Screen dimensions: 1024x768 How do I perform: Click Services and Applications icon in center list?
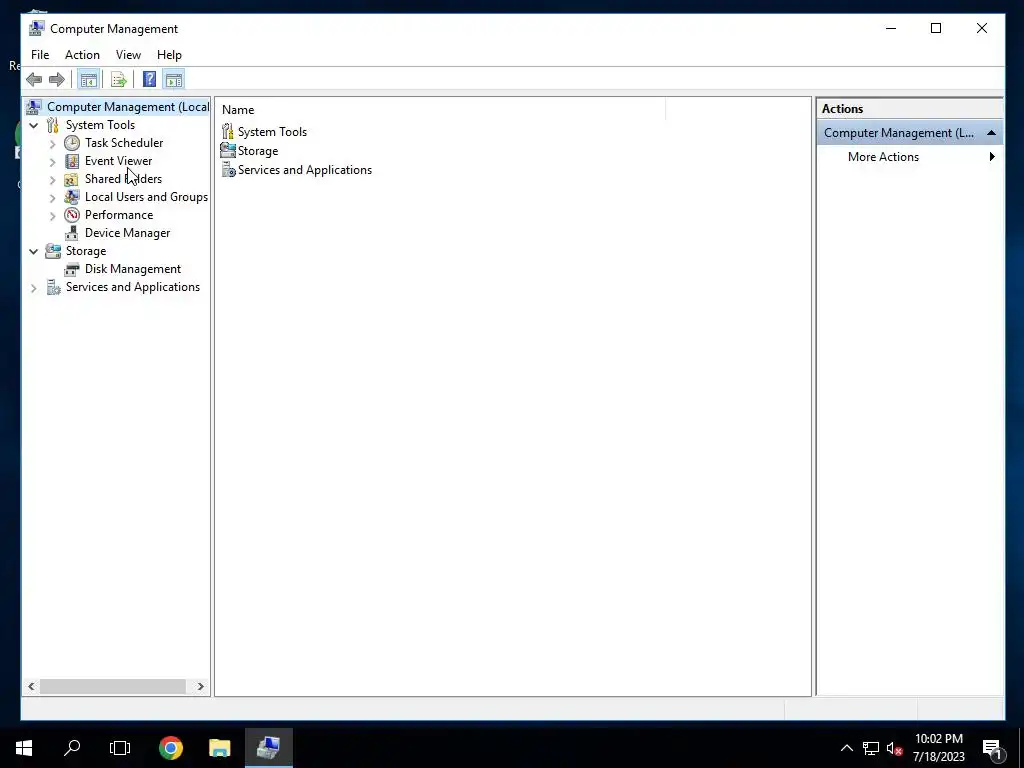228,170
